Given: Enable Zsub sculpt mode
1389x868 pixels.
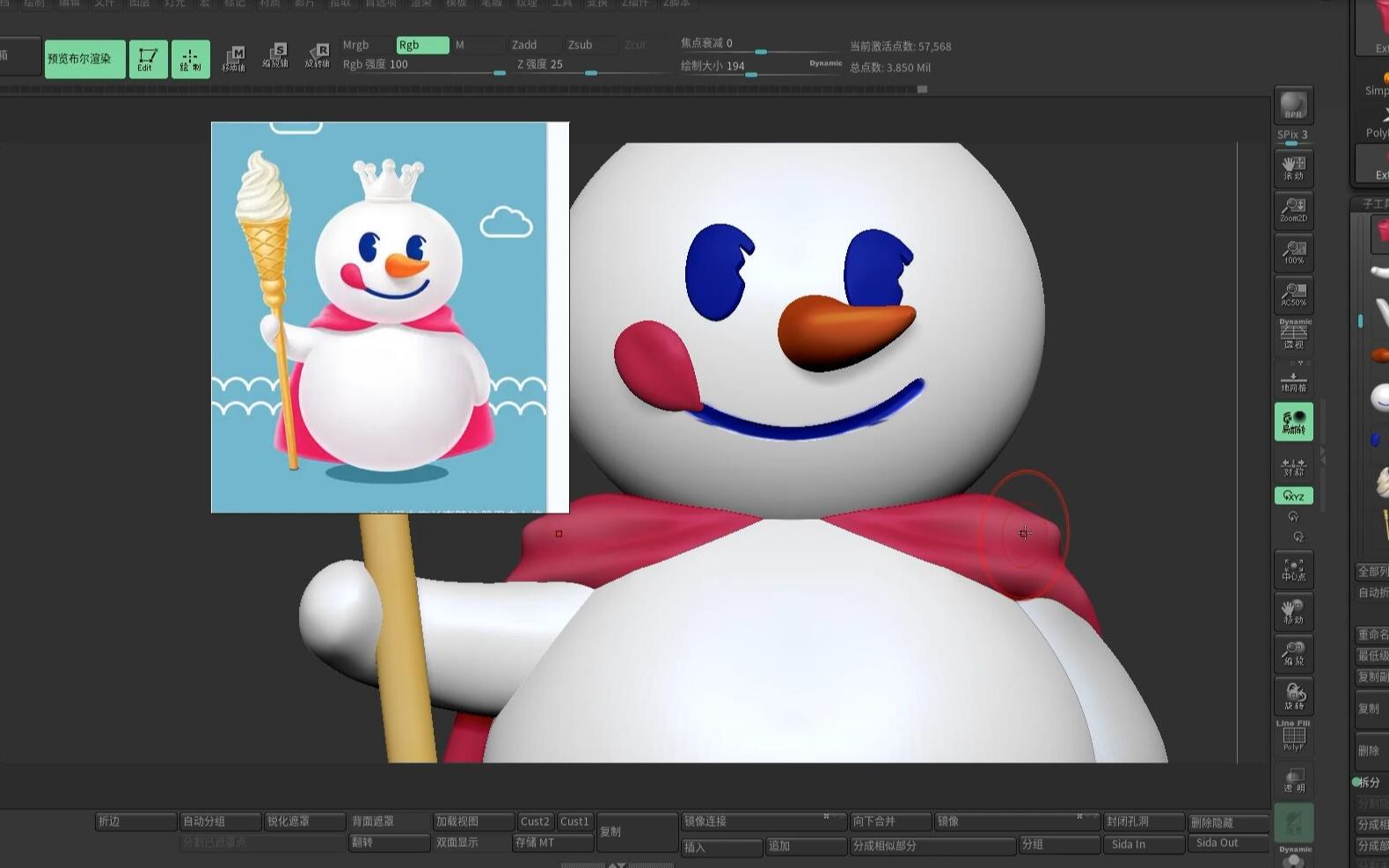Looking at the screenshot, I should tap(591, 45).
